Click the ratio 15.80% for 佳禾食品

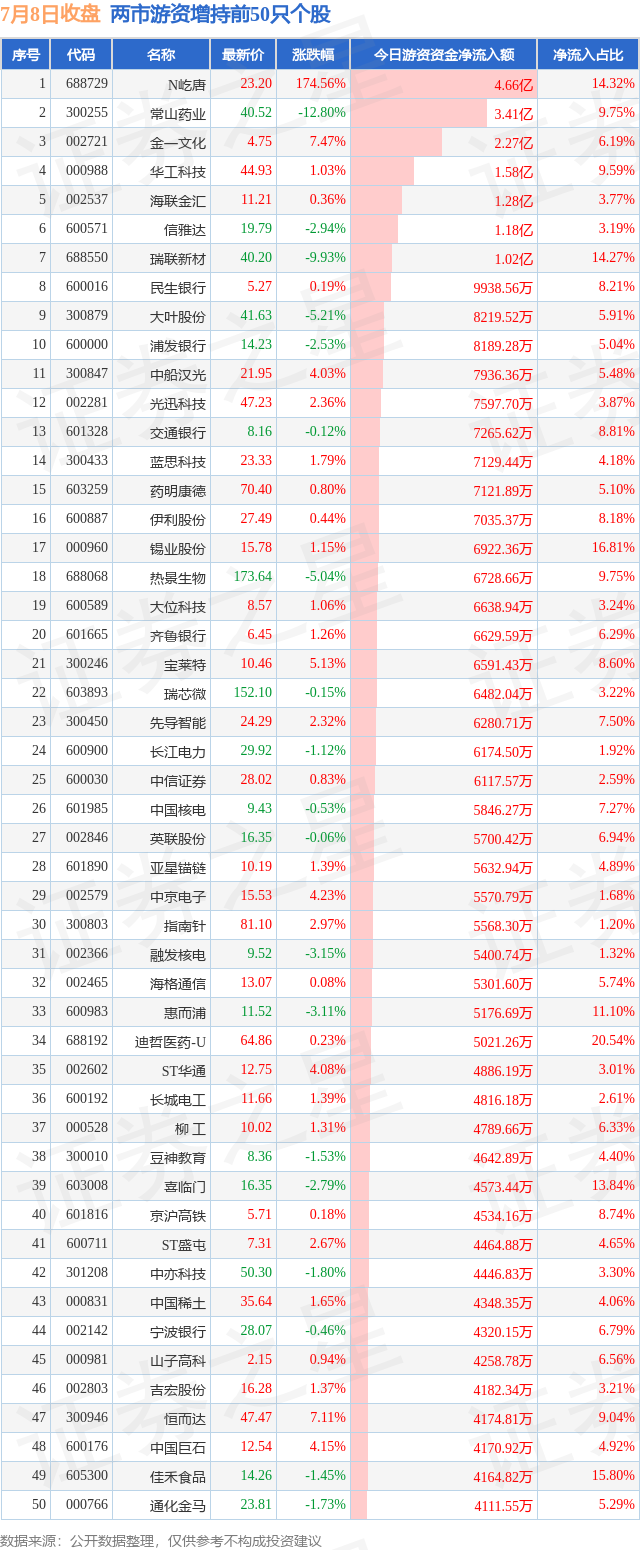613,1476
